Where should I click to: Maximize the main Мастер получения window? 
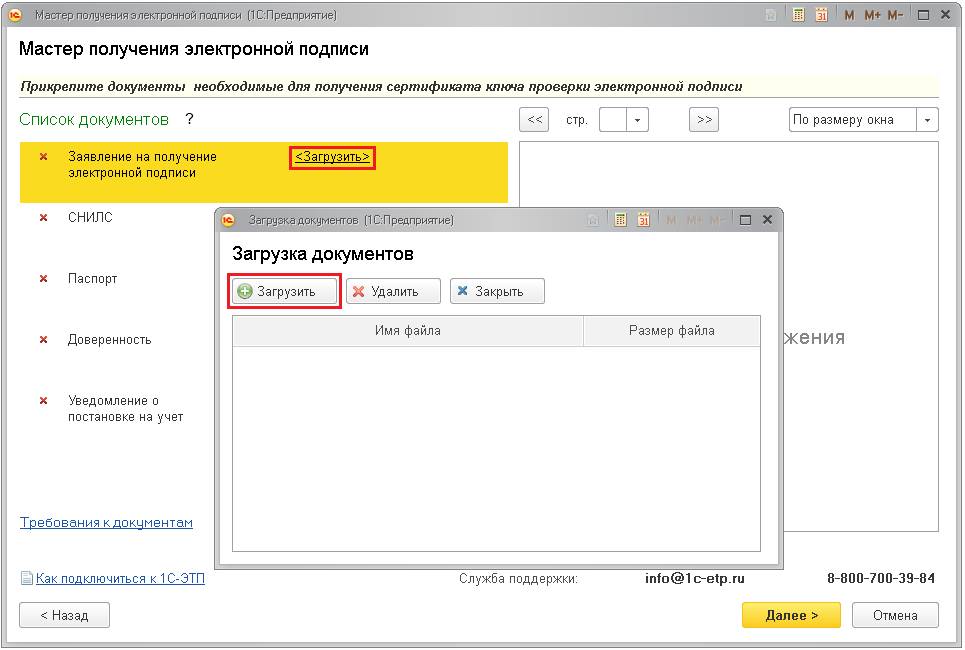pos(923,15)
